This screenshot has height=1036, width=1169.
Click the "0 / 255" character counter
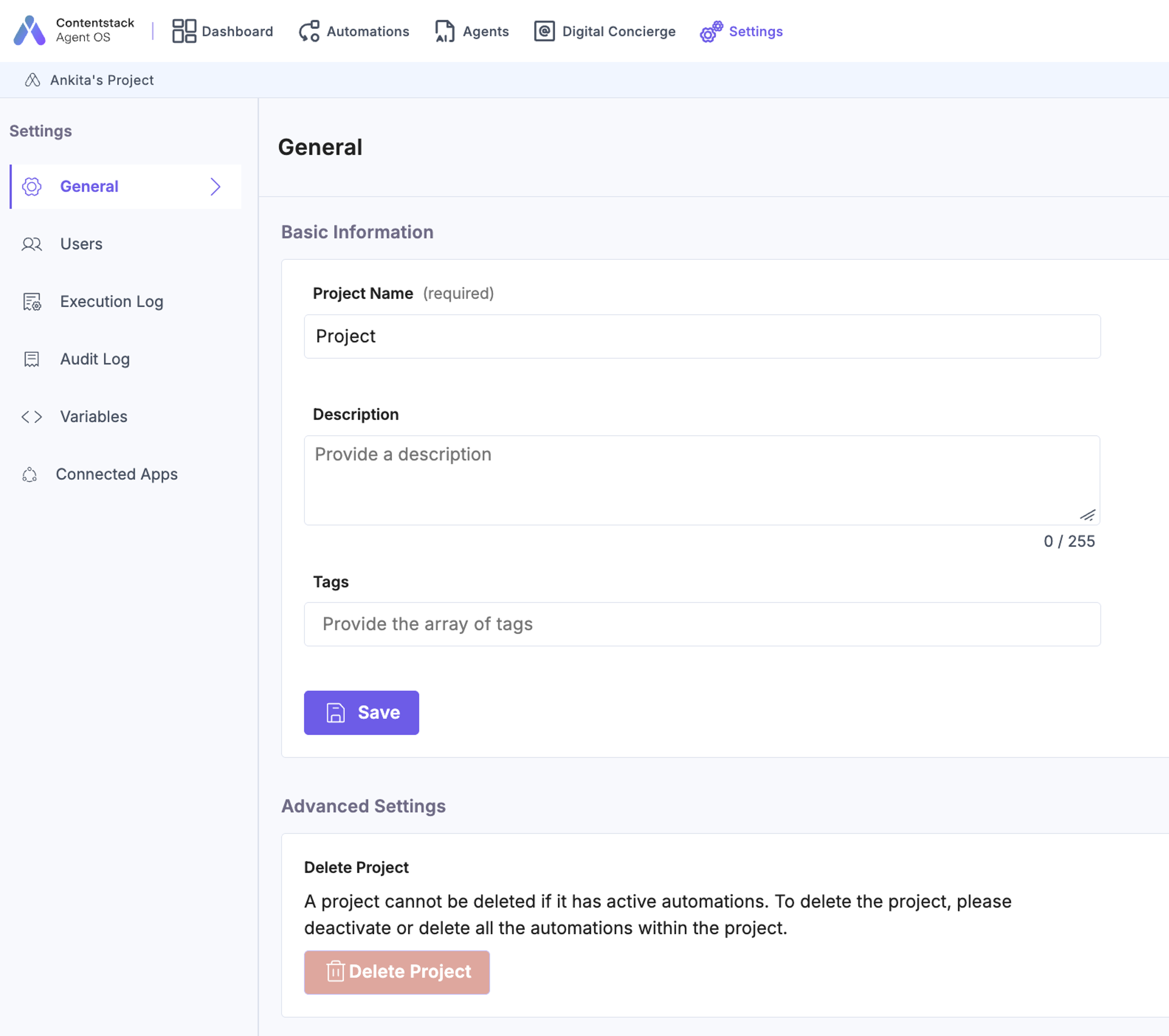click(1069, 541)
